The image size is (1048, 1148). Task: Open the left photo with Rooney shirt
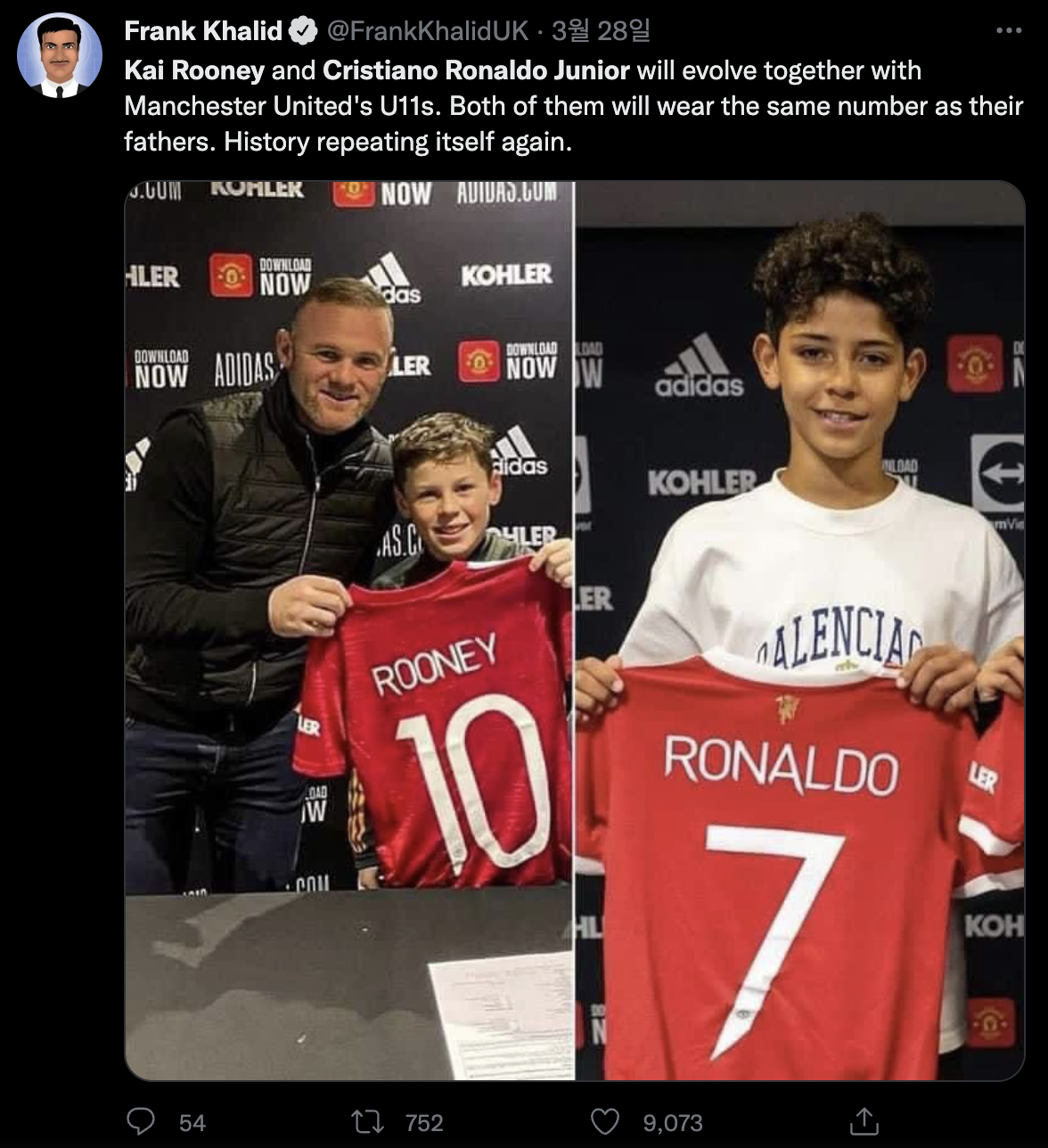348,630
